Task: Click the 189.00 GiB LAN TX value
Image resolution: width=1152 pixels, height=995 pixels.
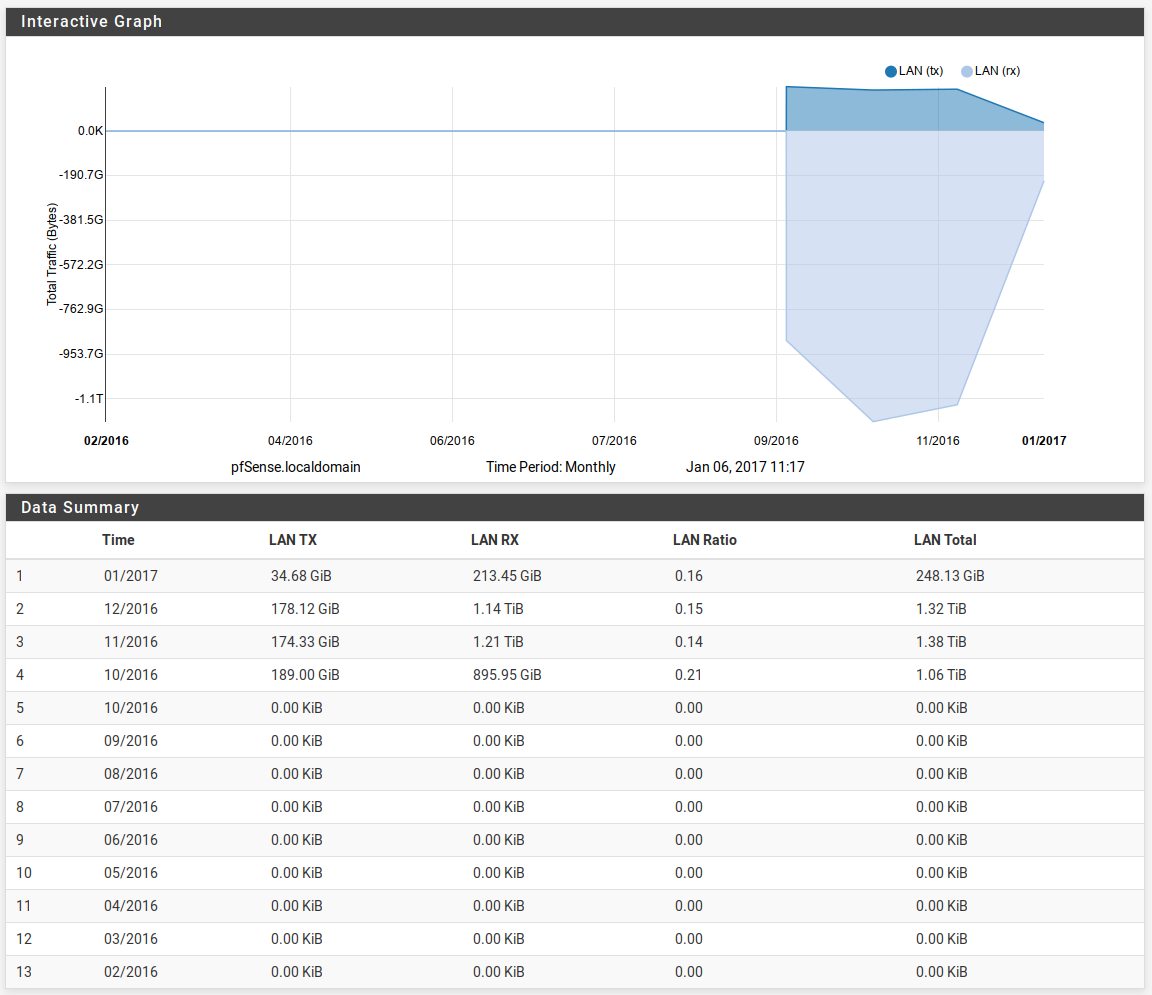Action: click(305, 675)
